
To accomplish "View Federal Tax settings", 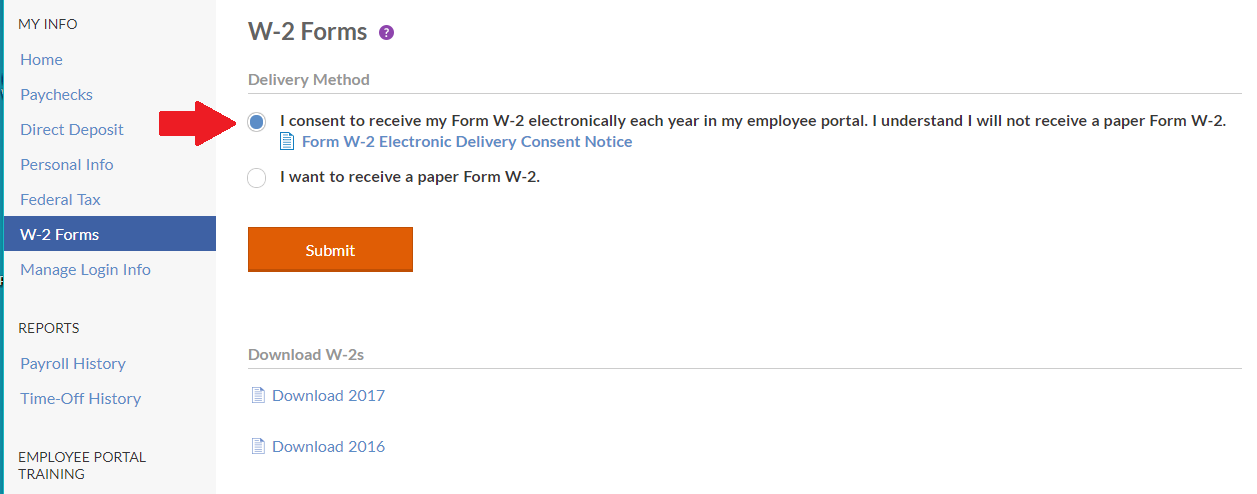I will coord(60,199).
